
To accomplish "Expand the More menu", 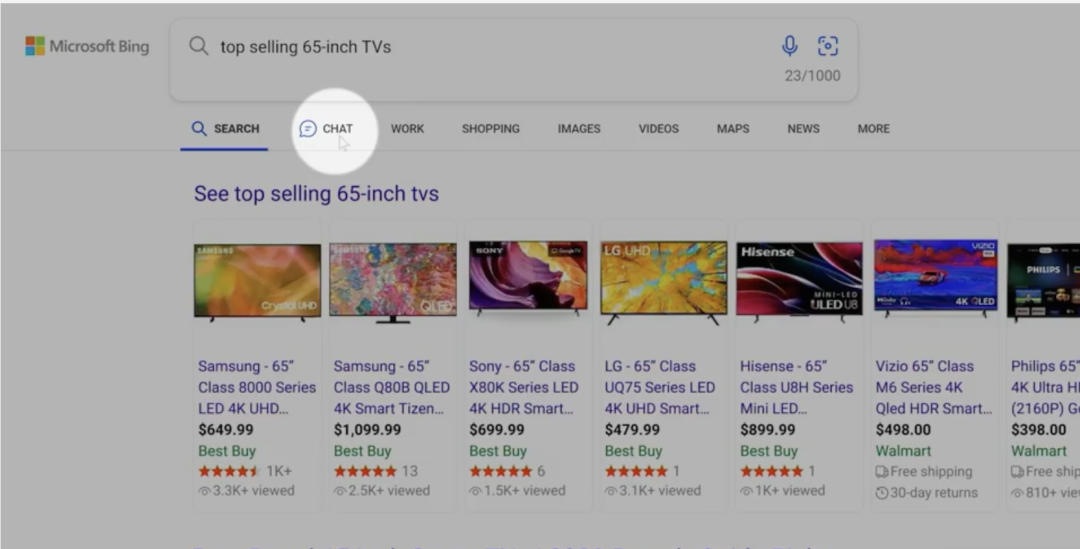I will coord(873,129).
